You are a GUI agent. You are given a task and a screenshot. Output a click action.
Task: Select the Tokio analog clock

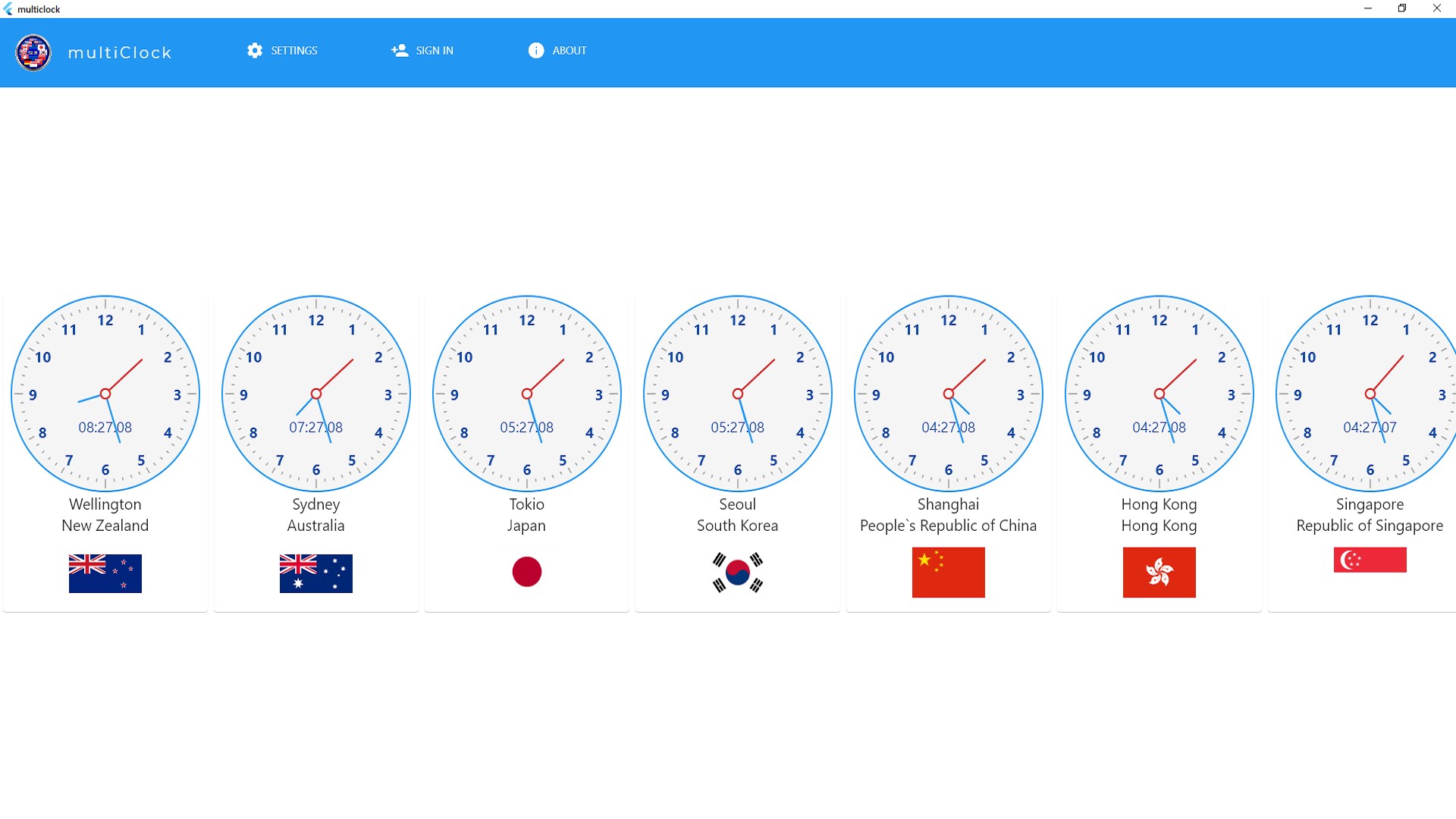pos(527,394)
